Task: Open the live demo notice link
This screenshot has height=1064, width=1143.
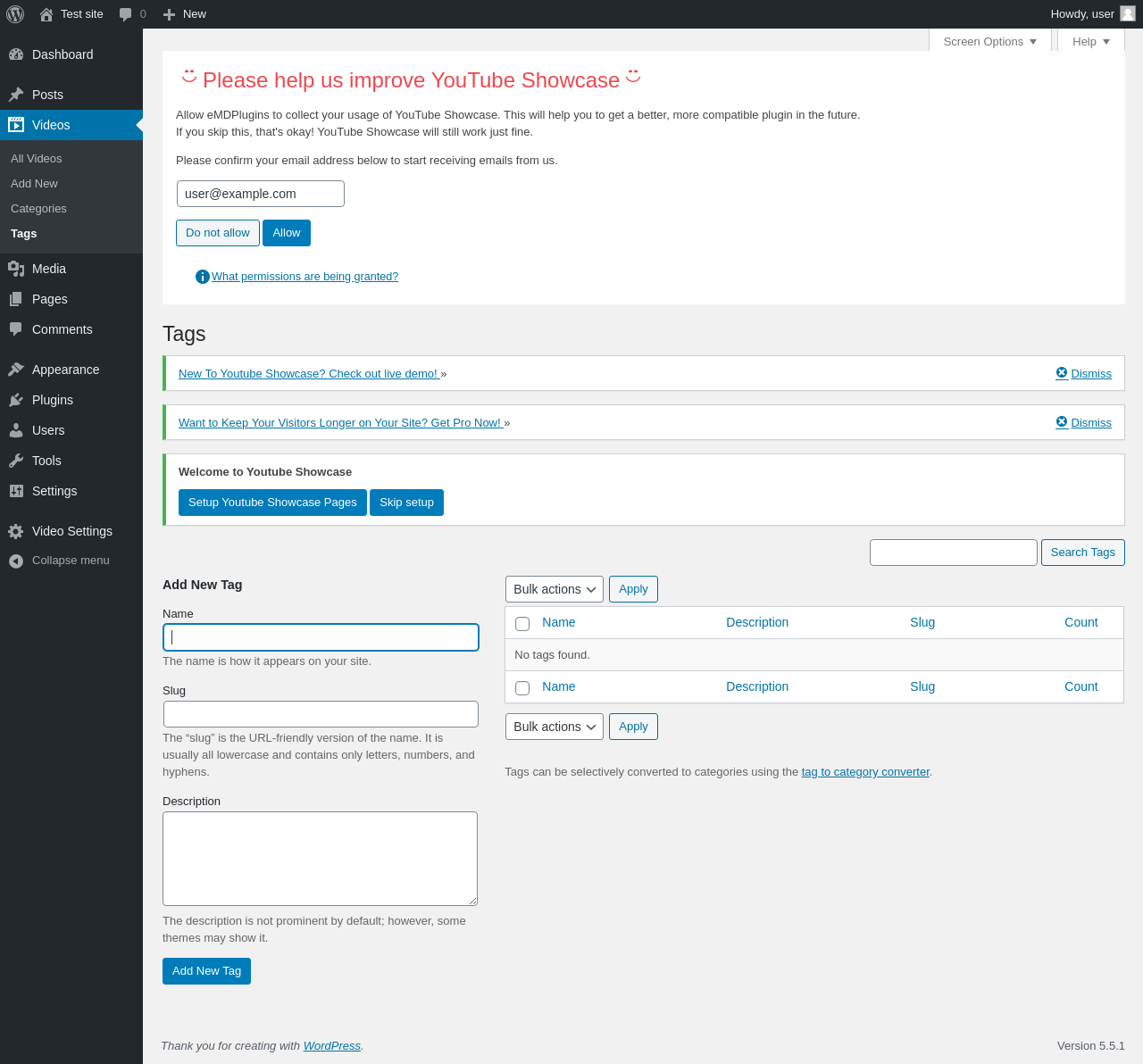Action: click(x=308, y=374)
